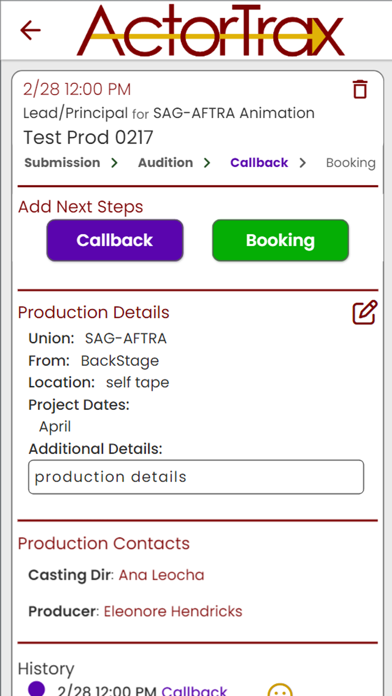Click chevron after Submission
Image resolution: width=392 pixels, height=696 pixels.
tap(115, 163)
